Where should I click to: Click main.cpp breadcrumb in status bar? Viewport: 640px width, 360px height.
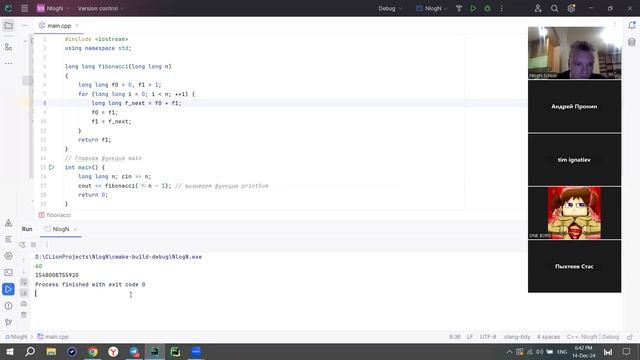[x=53, y=337]
